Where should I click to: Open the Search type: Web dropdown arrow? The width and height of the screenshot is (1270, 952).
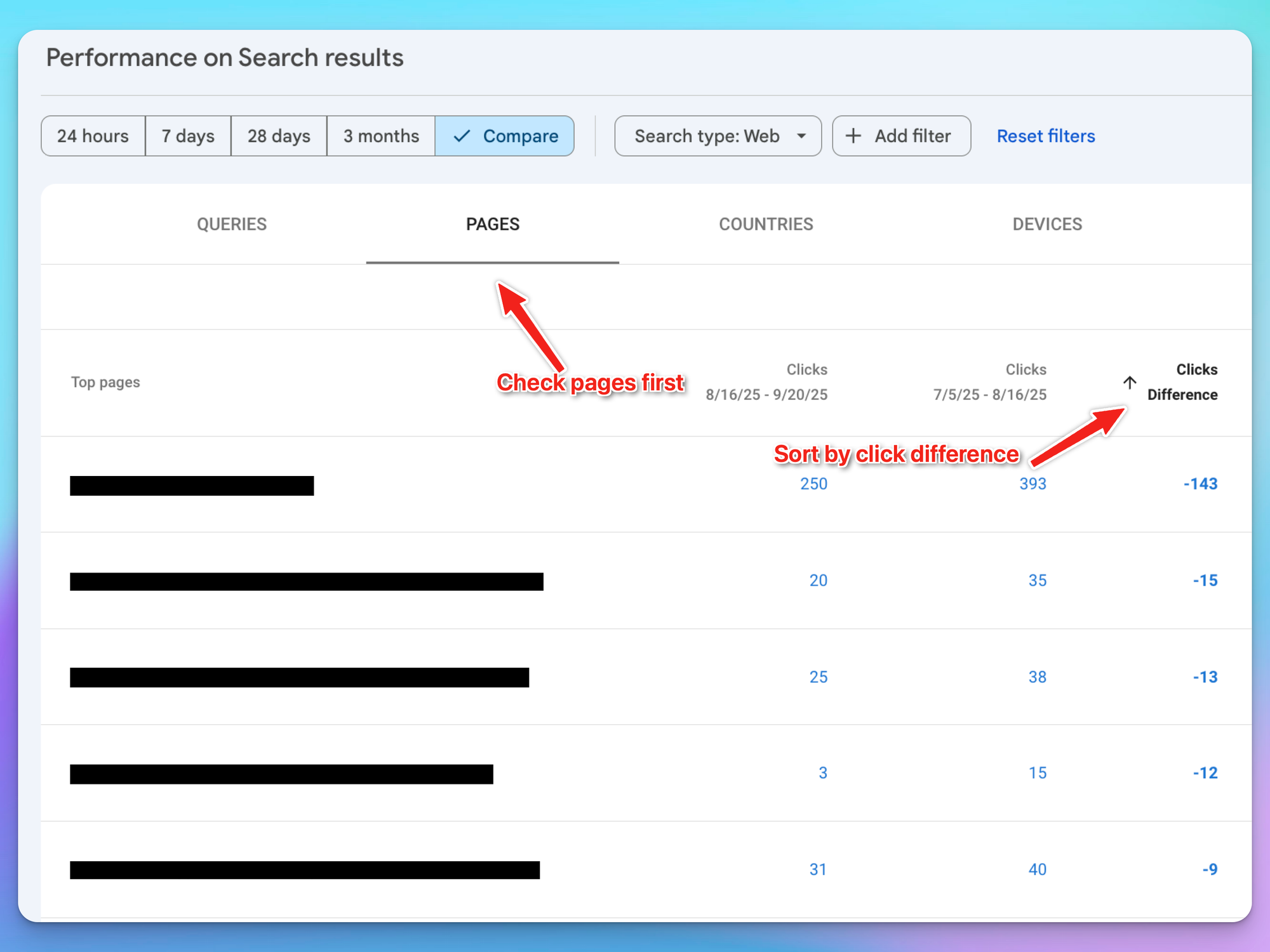(801, 136)
